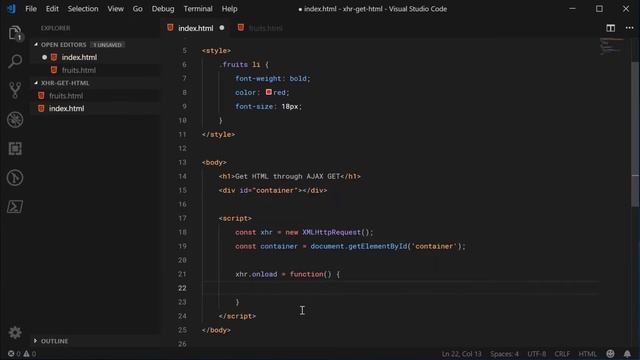Click 'xhr.onload' in line 21

256,274
